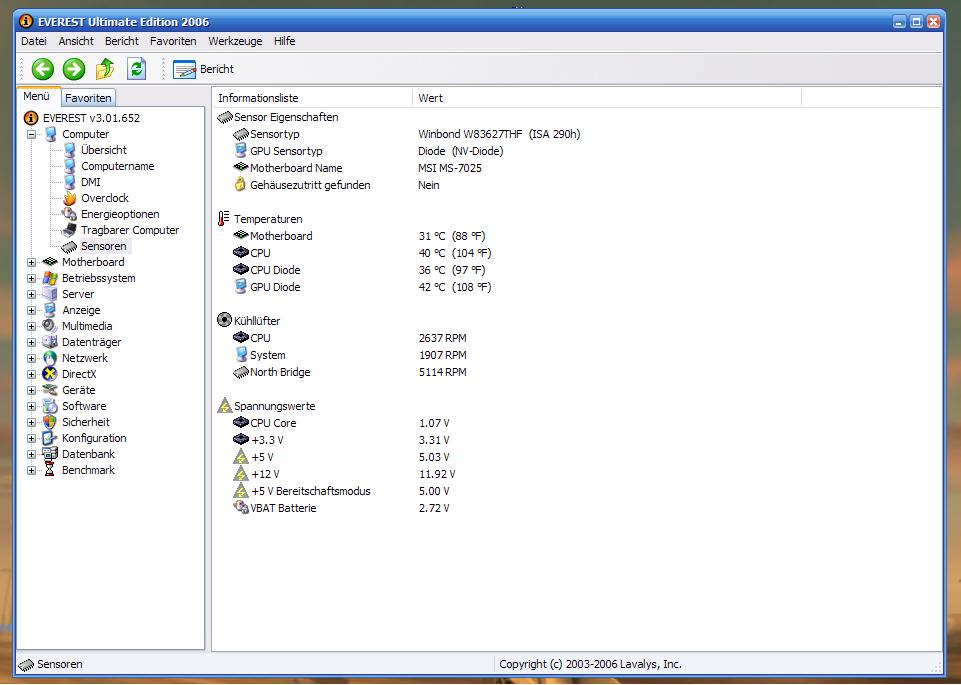The height and width of the screenshot is (685, 961).
Task: Click the Netzwerk globe icon
Action: click(50, 358)
